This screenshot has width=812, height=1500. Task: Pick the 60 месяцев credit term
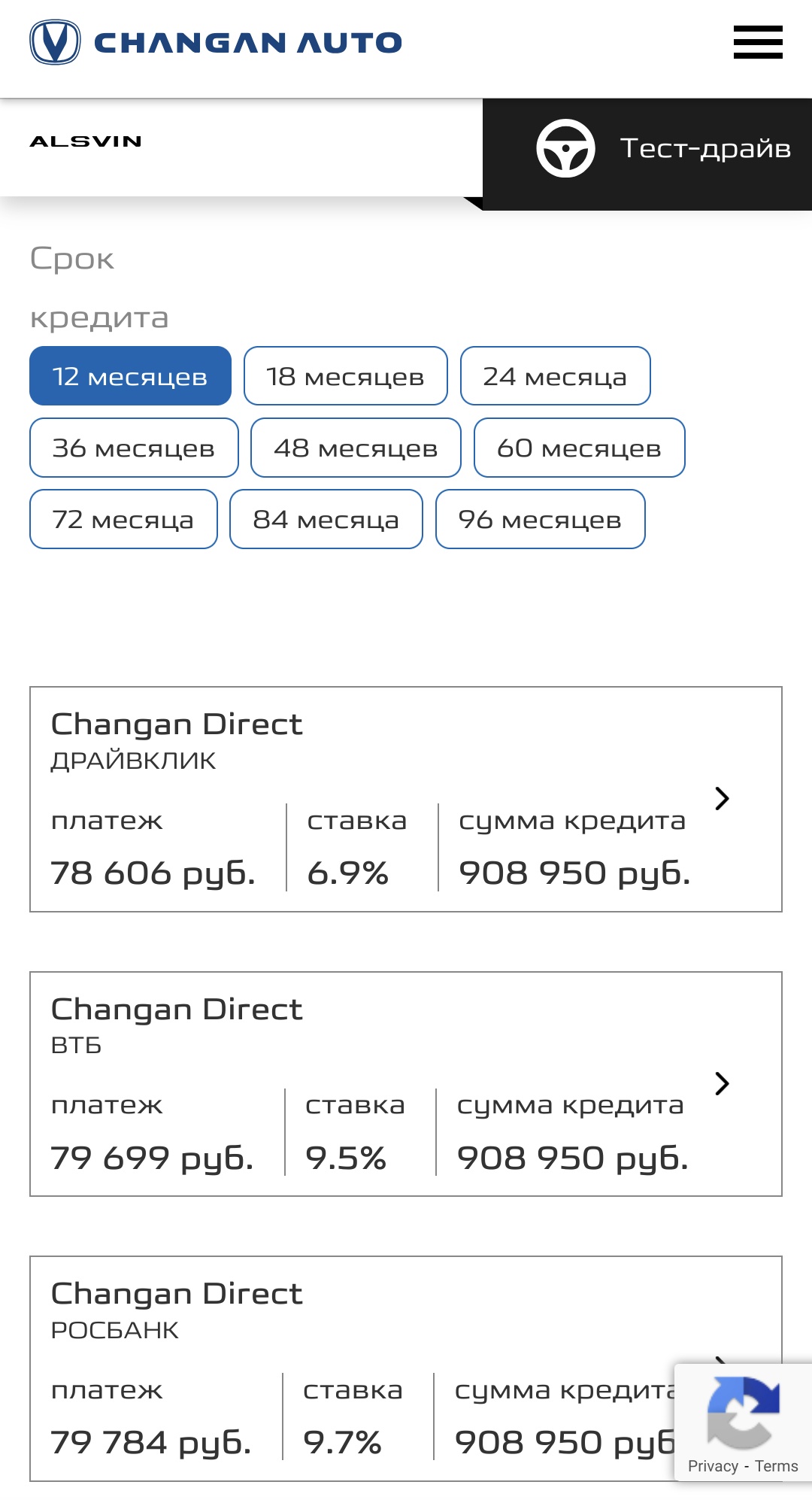(580, 448)
